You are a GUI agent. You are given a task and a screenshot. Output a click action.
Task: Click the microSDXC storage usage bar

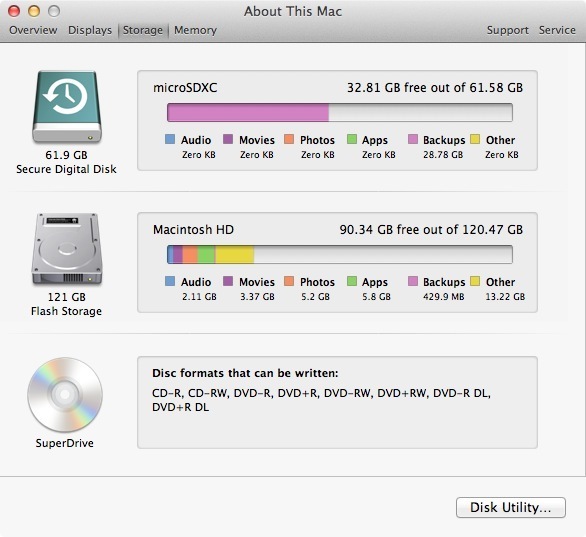coord(340,112)
